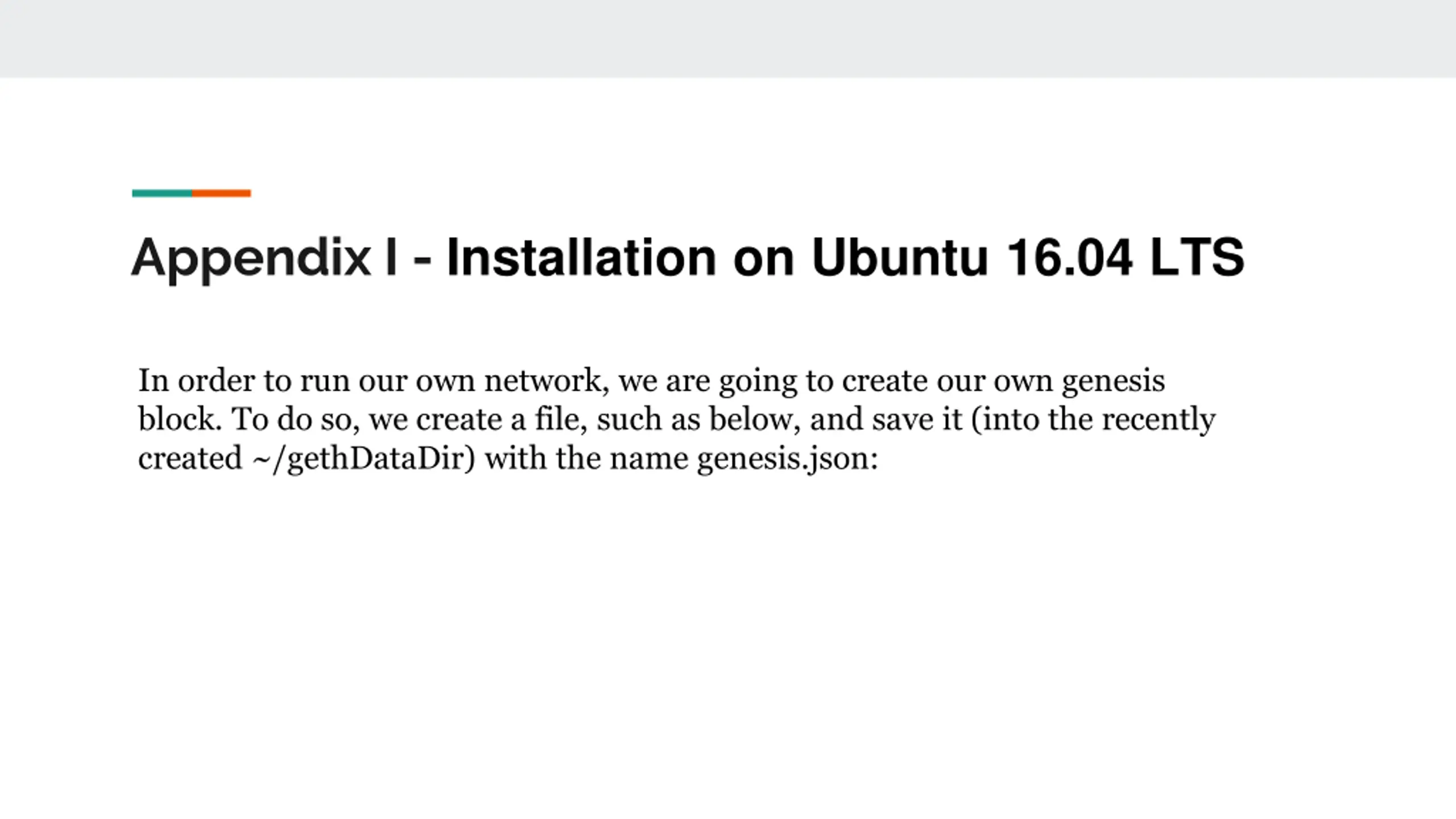
Task: Click the "~/gethDataDir)" path text
Action: (364, 459)
